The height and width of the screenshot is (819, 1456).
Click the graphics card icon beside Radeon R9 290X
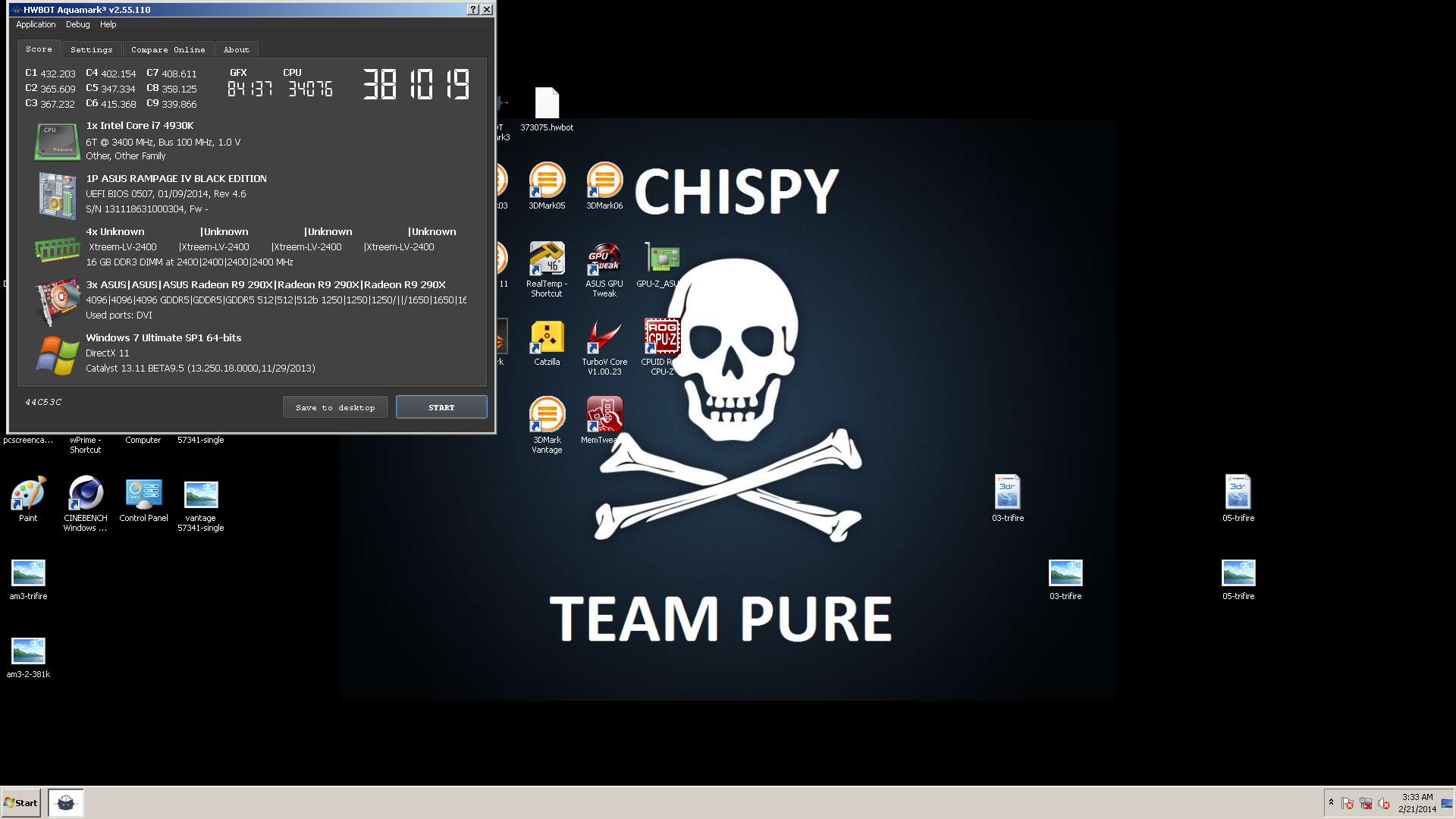coord(58,301)
